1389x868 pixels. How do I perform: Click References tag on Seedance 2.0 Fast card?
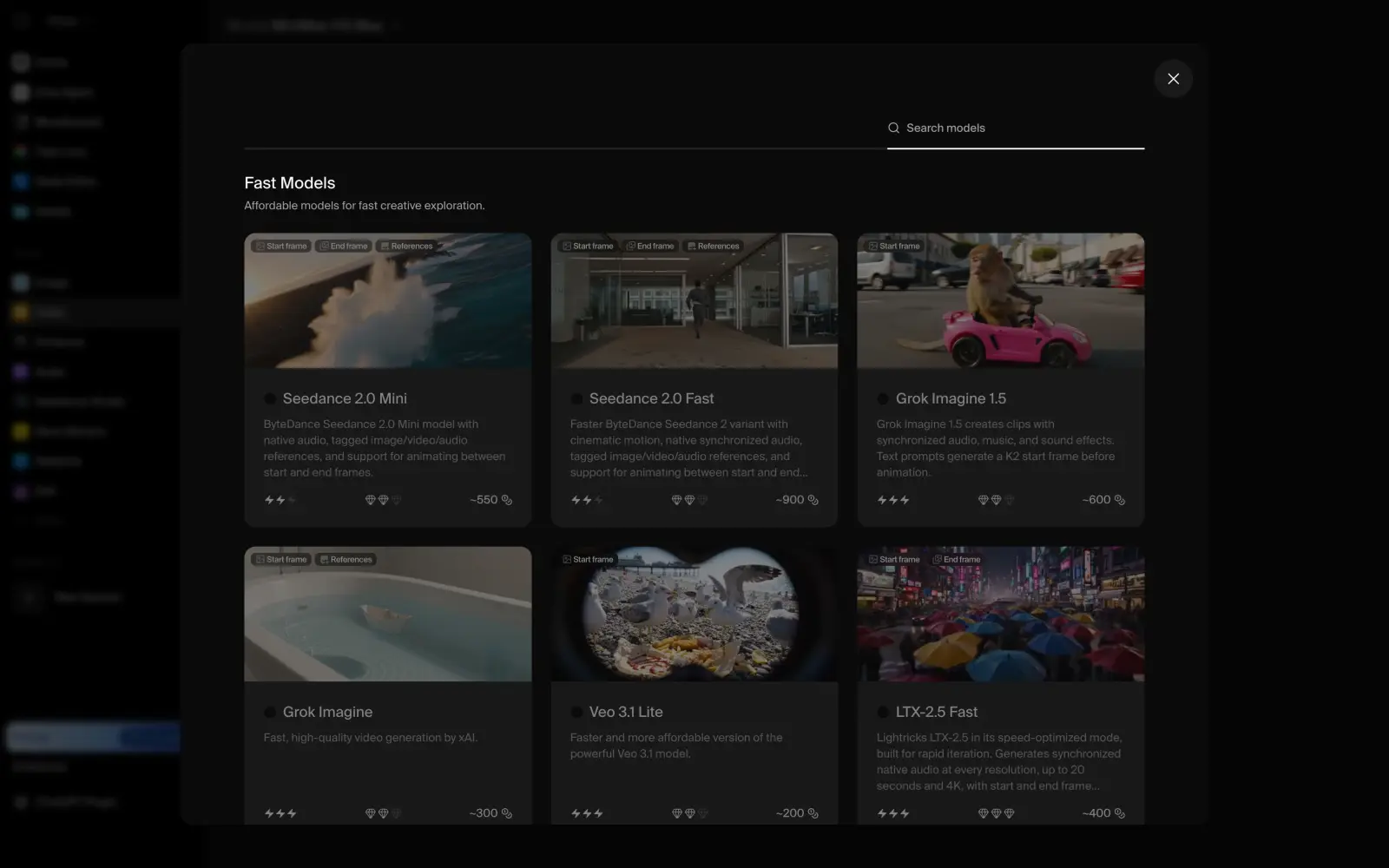(x=713, y=246)
